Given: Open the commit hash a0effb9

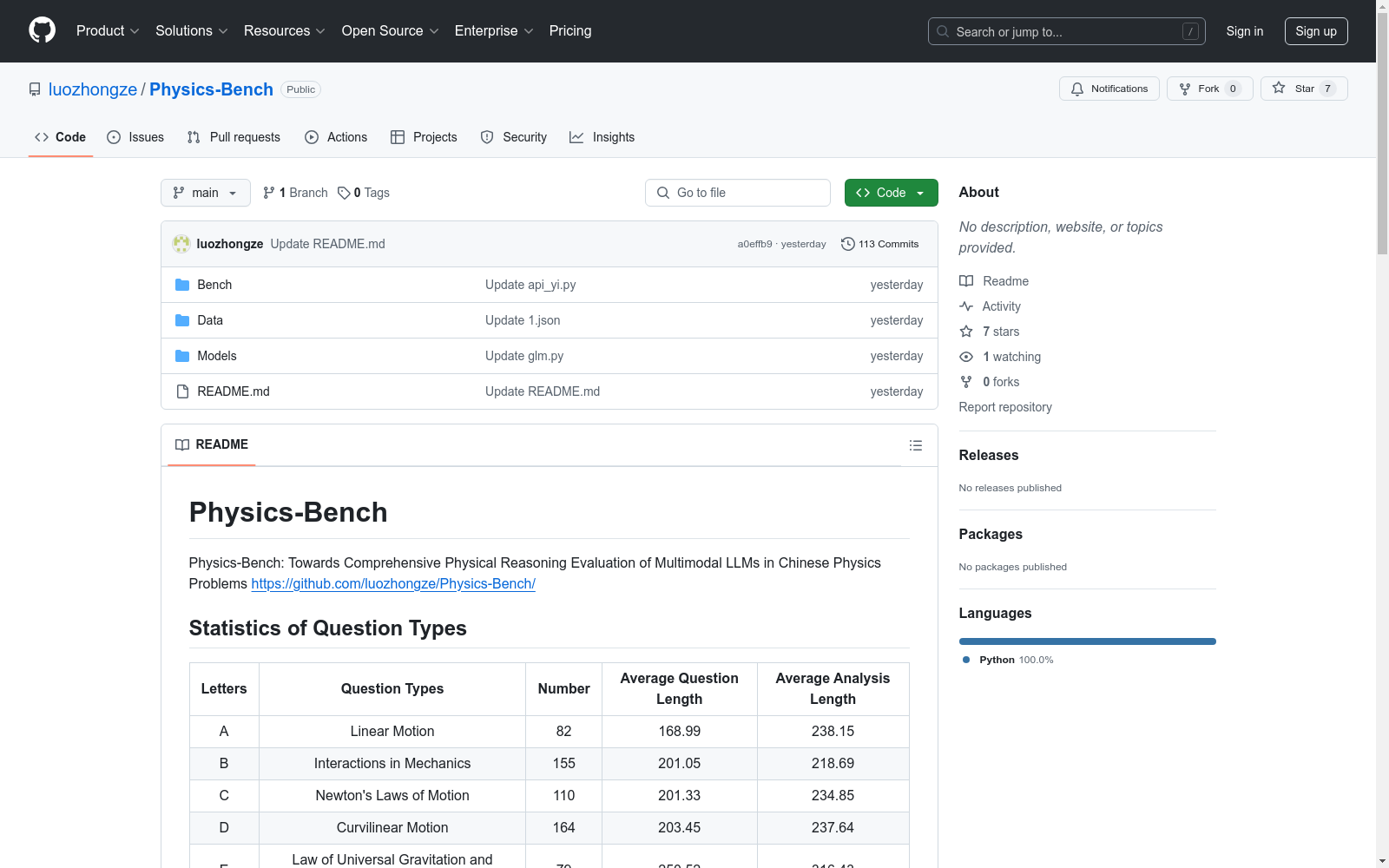Looking at the screenshot, I should (754, 244).
